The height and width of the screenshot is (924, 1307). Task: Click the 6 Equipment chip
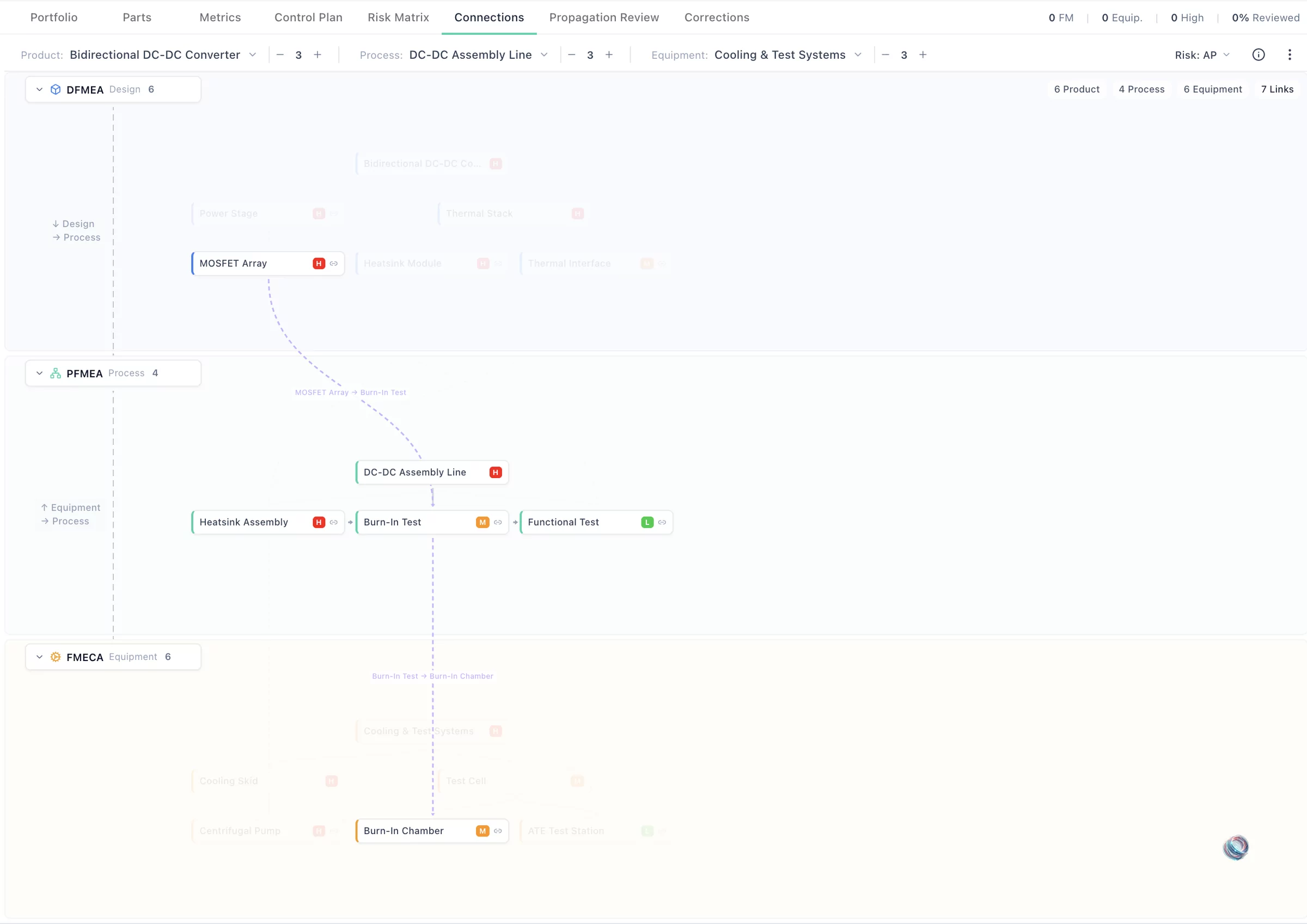(x=1212, y=89)
